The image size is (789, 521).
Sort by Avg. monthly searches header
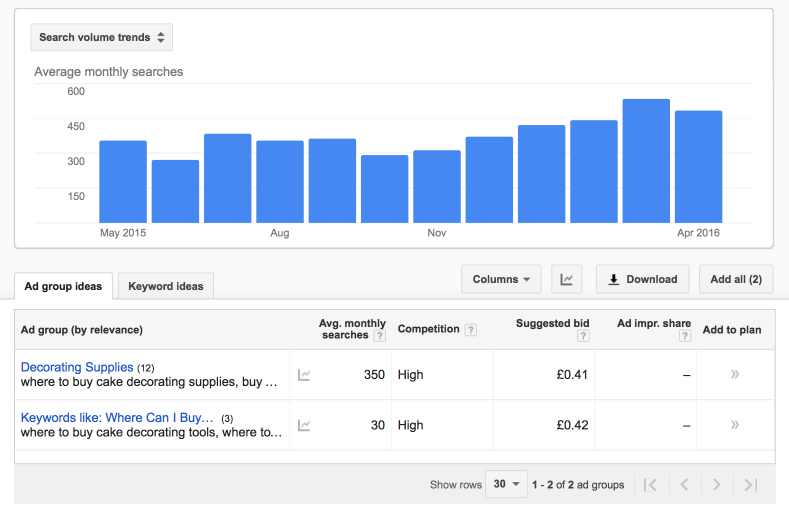click(x=352, y=329)
